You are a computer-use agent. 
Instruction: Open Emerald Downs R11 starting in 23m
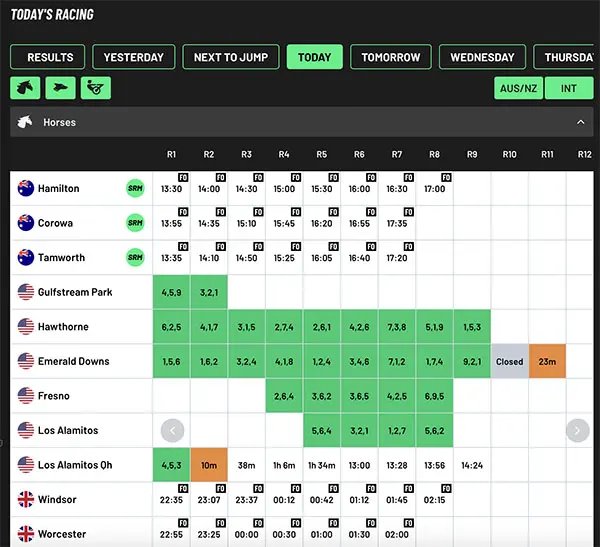click(x=547, y=361)
